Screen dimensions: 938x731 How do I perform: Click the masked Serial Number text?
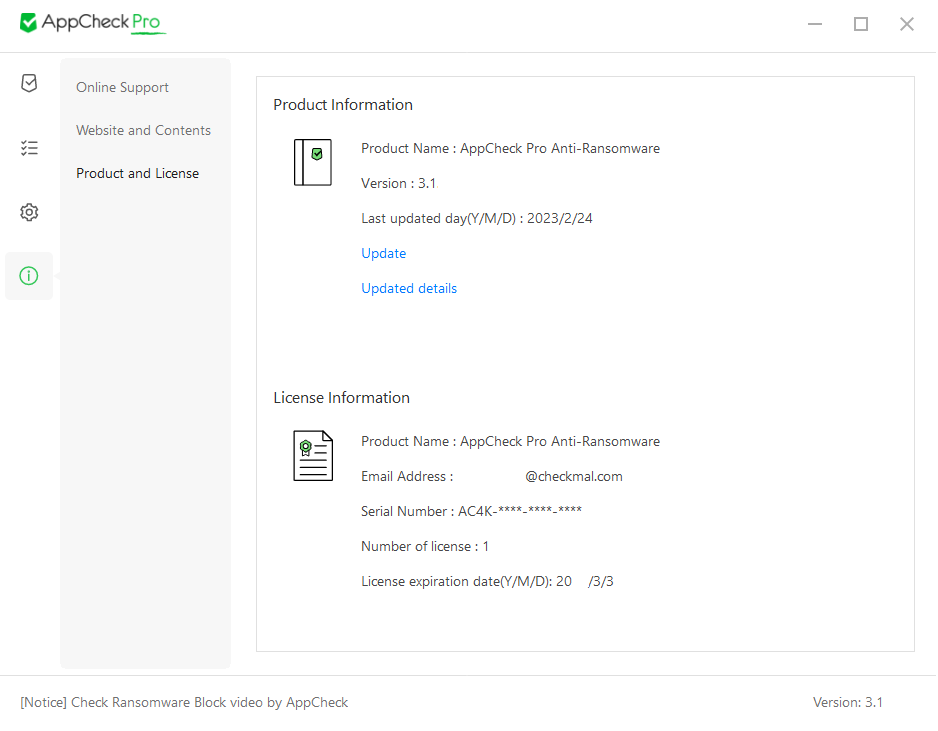471,511
